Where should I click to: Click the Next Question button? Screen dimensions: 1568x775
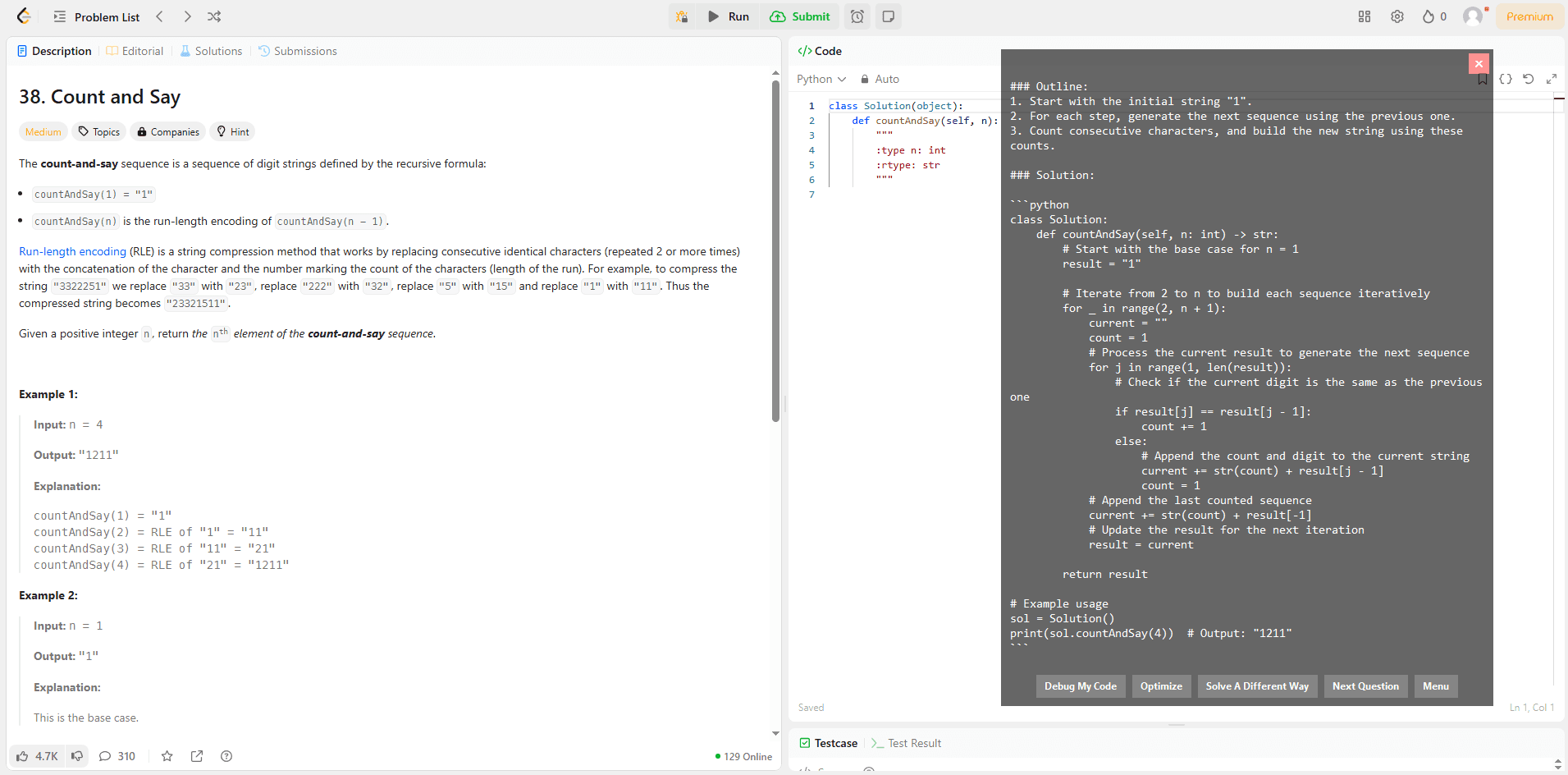click(1365, 686)
